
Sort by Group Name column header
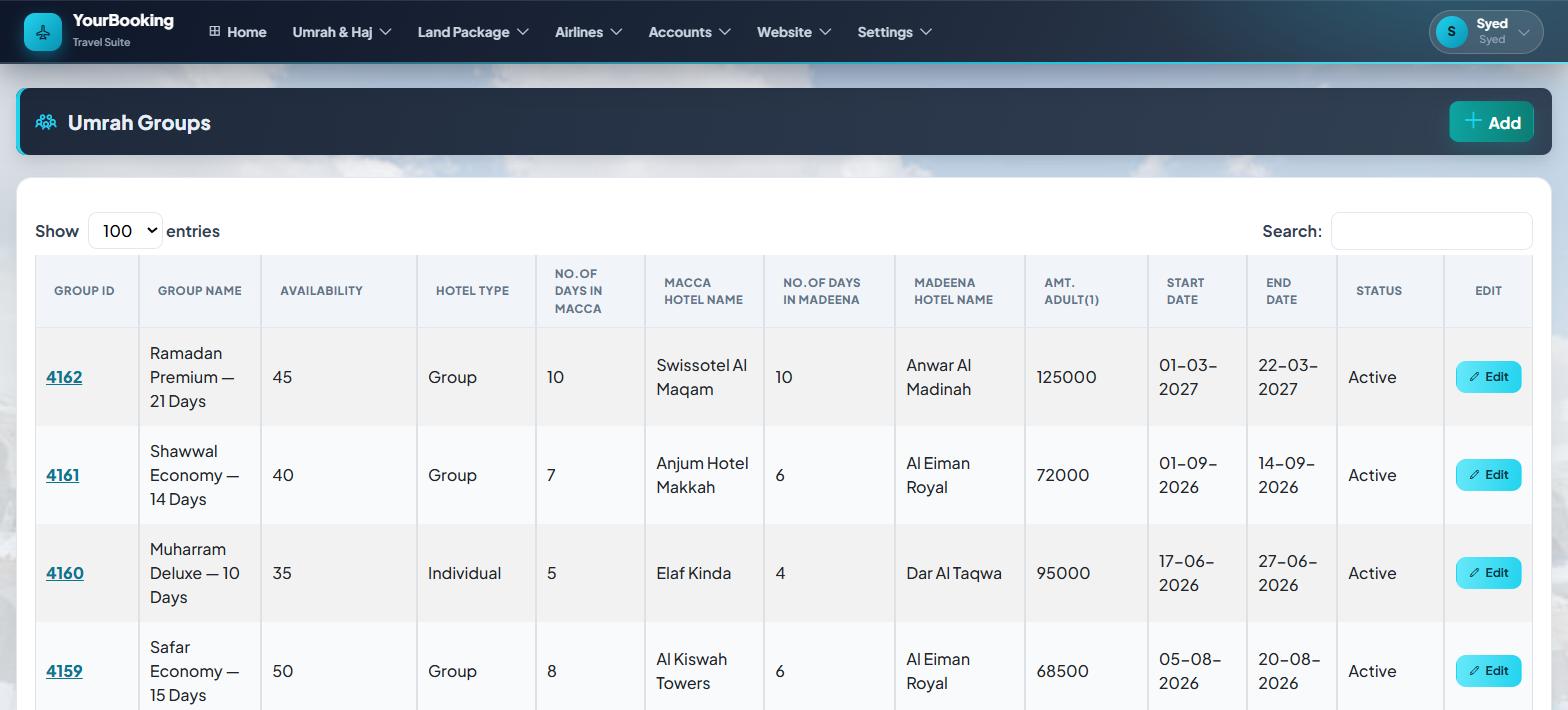pyautogui.click(x=200, y=291)
